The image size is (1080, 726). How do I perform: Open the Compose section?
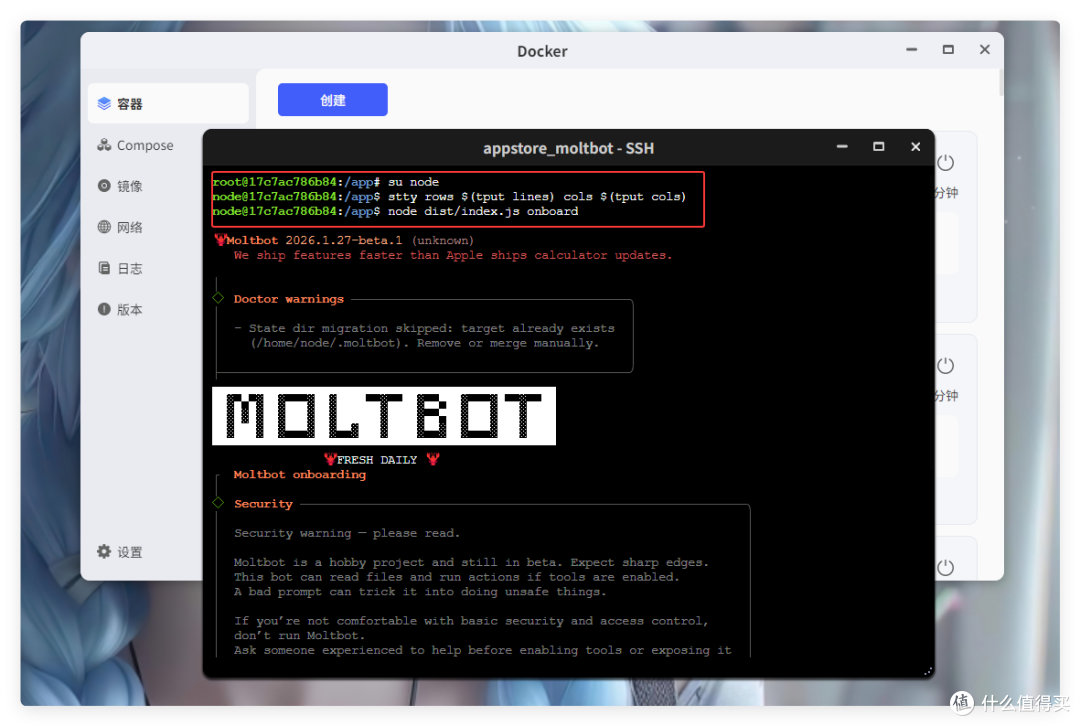click(x=135, y=145)
